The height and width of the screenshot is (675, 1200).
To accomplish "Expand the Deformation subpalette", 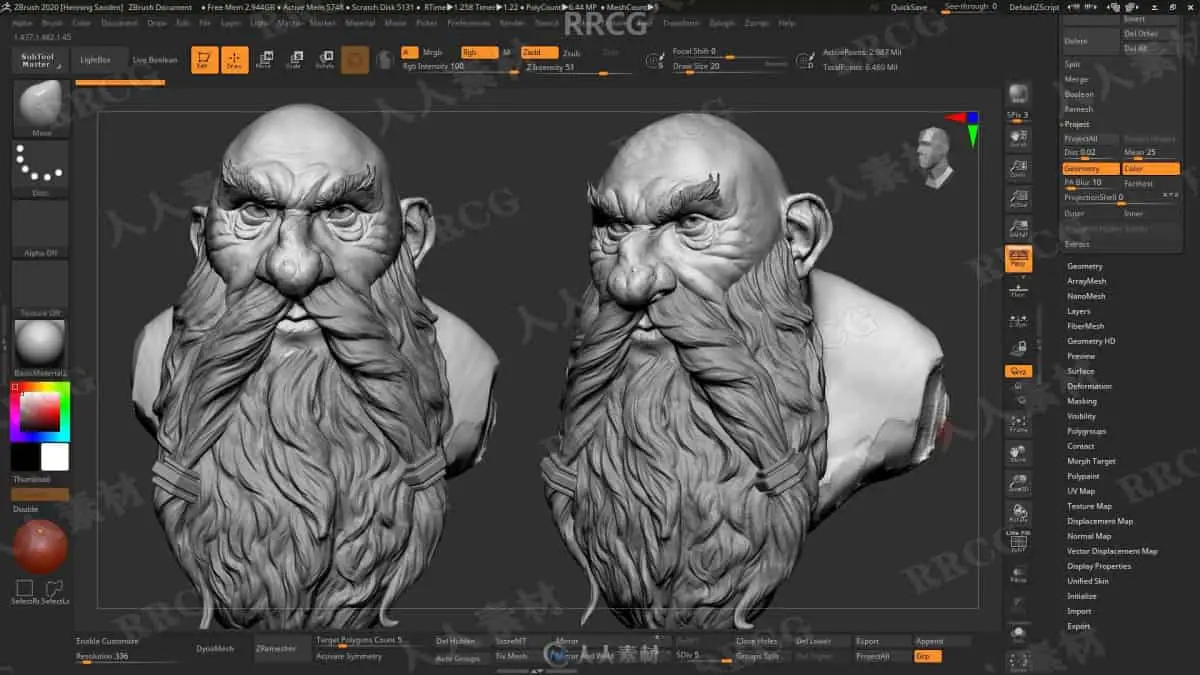I will point(1089,386).
